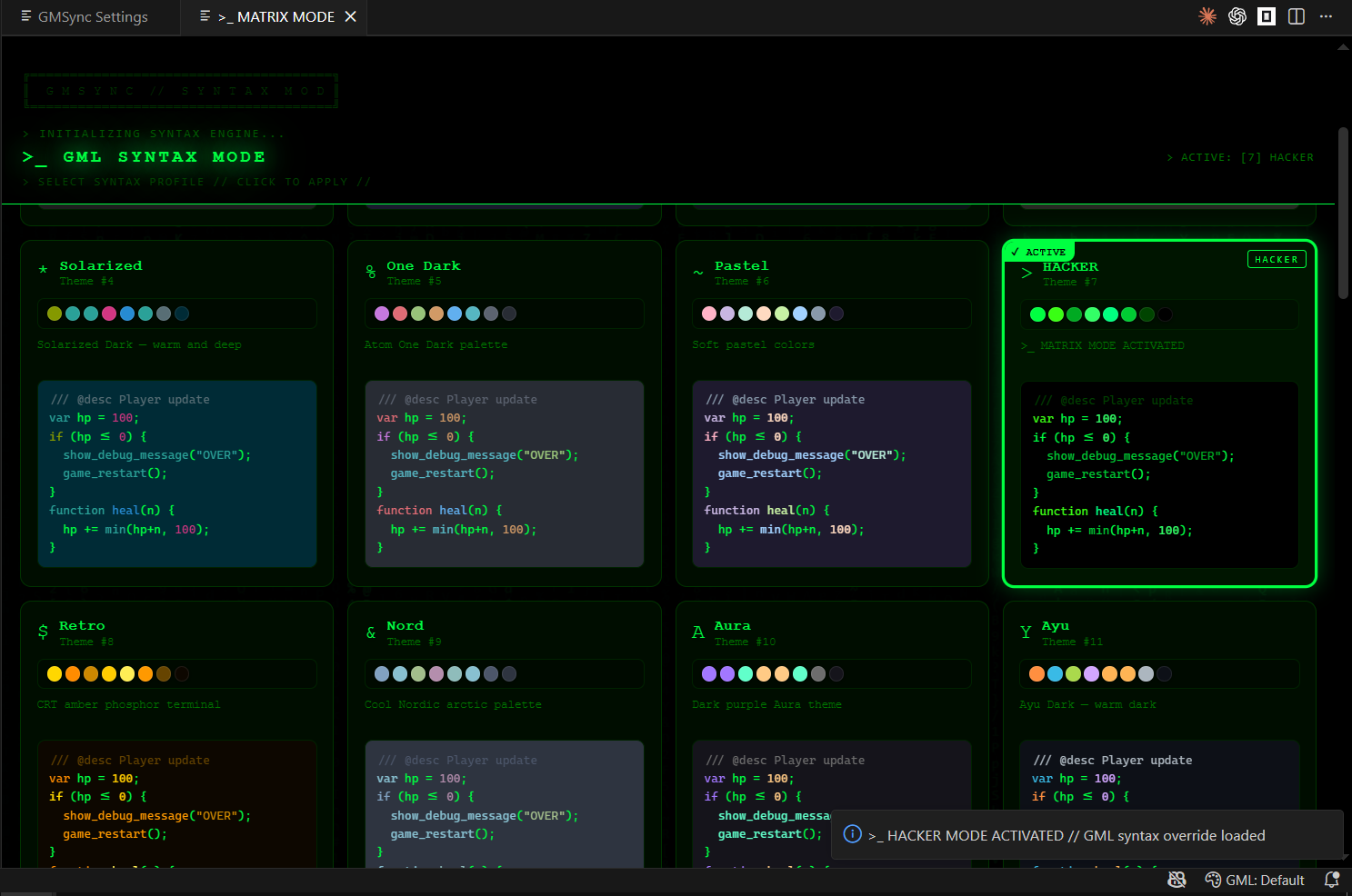Click the vertical scrollbar thumb
This screenshot has height=896, width=1352.
(x=1343, y=213)
